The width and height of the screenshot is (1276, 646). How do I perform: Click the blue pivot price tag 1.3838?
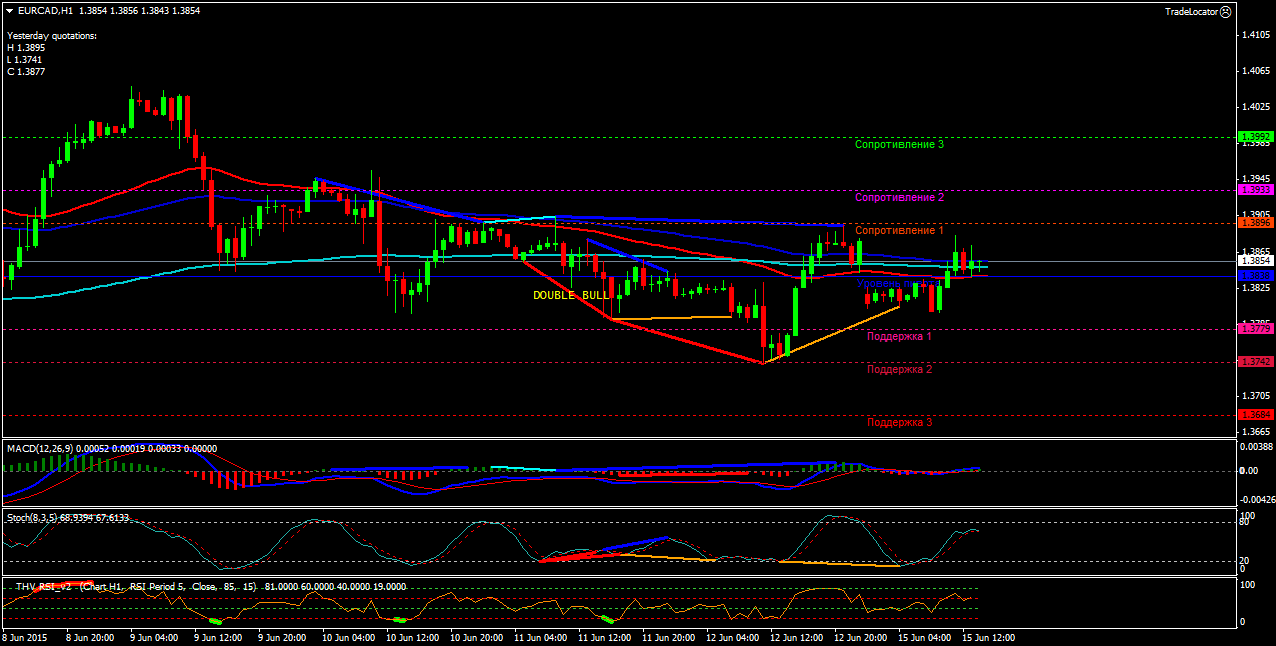pyautogui.click(x=1255, y=275)
